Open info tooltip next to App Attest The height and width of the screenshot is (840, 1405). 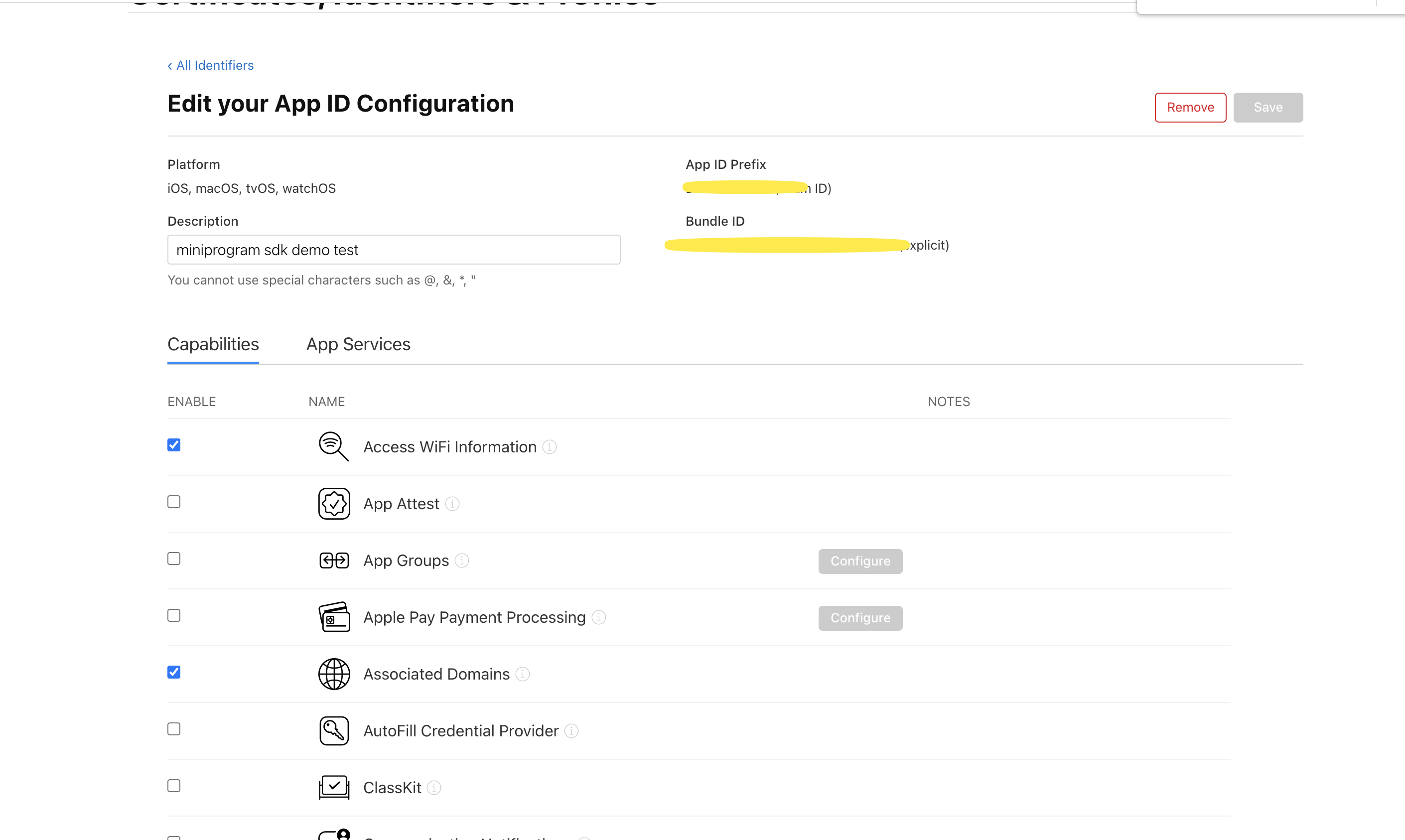coord(452,504)
